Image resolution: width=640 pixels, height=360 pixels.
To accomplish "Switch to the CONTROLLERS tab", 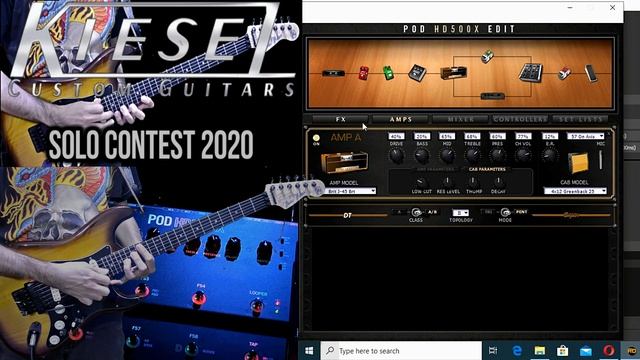I will [520, 119].
